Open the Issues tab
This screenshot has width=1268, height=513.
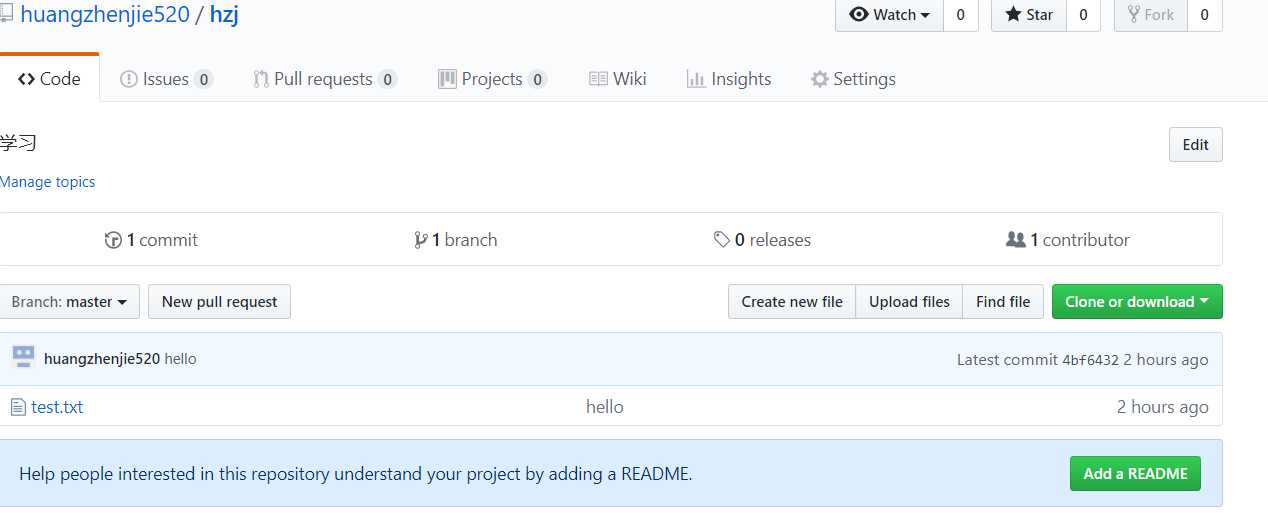pyautogui.click(x=166, y=79)
